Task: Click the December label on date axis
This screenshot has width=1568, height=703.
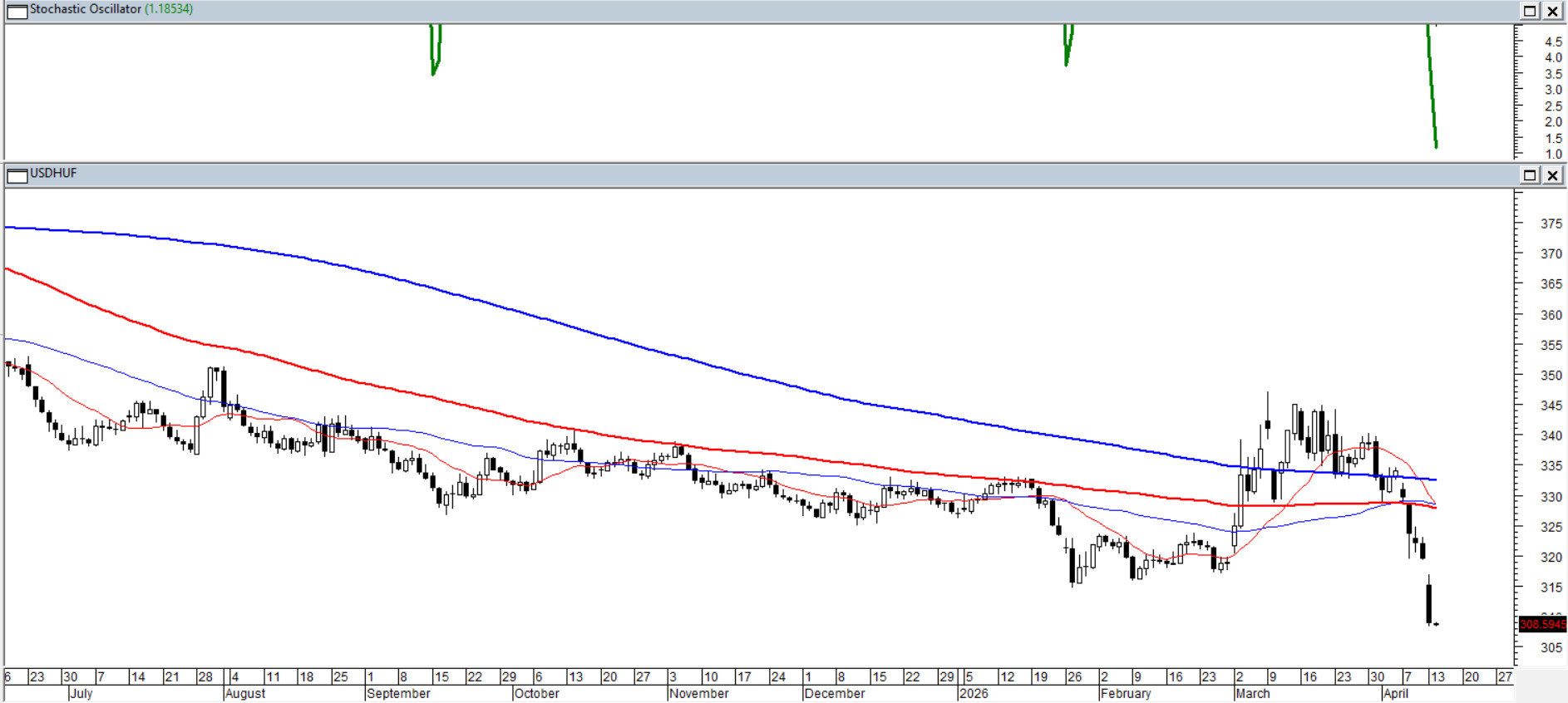Action: pos(835,693)
